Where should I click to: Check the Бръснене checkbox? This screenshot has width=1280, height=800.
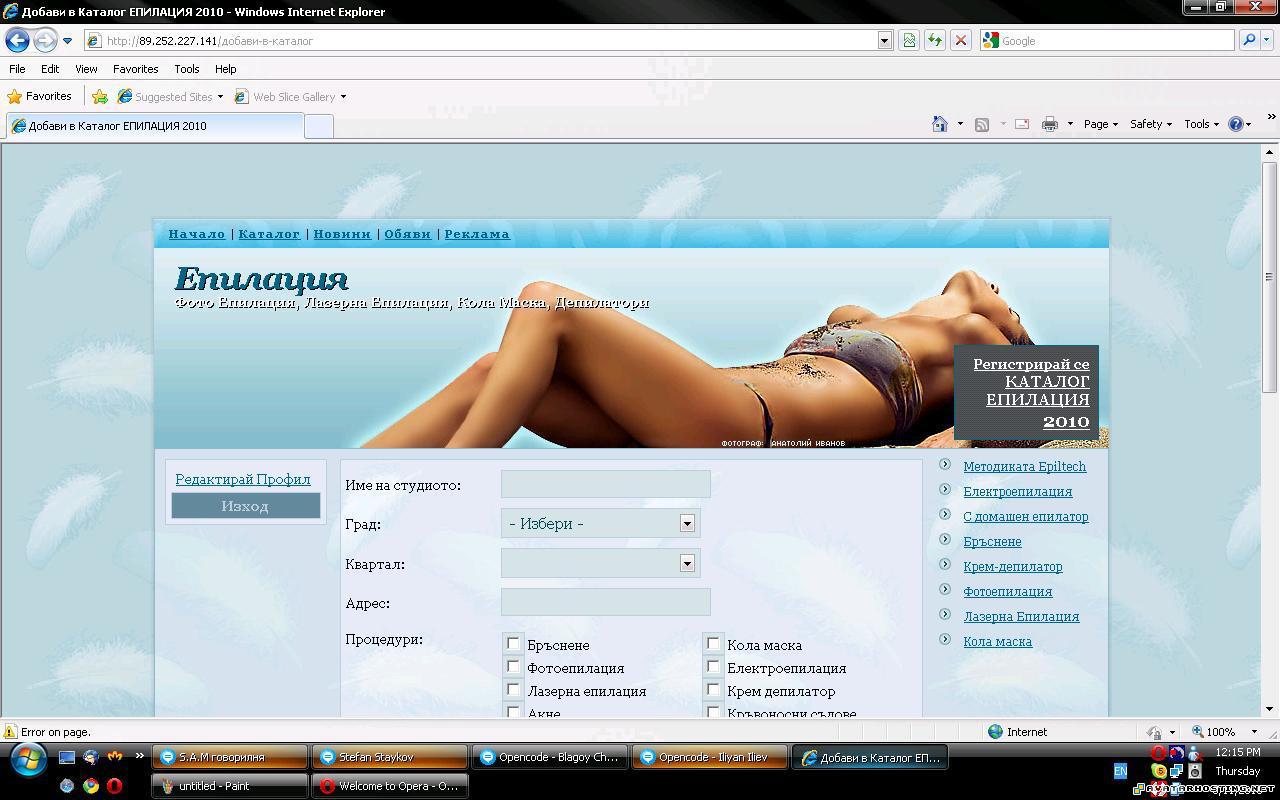(x=513, y=643)
